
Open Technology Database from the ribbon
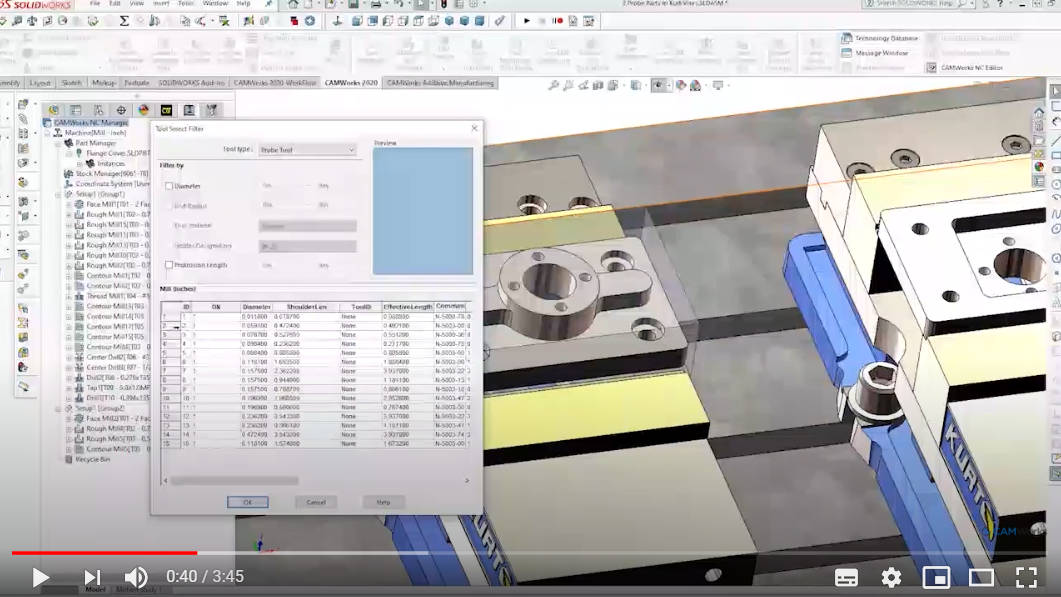880,38
